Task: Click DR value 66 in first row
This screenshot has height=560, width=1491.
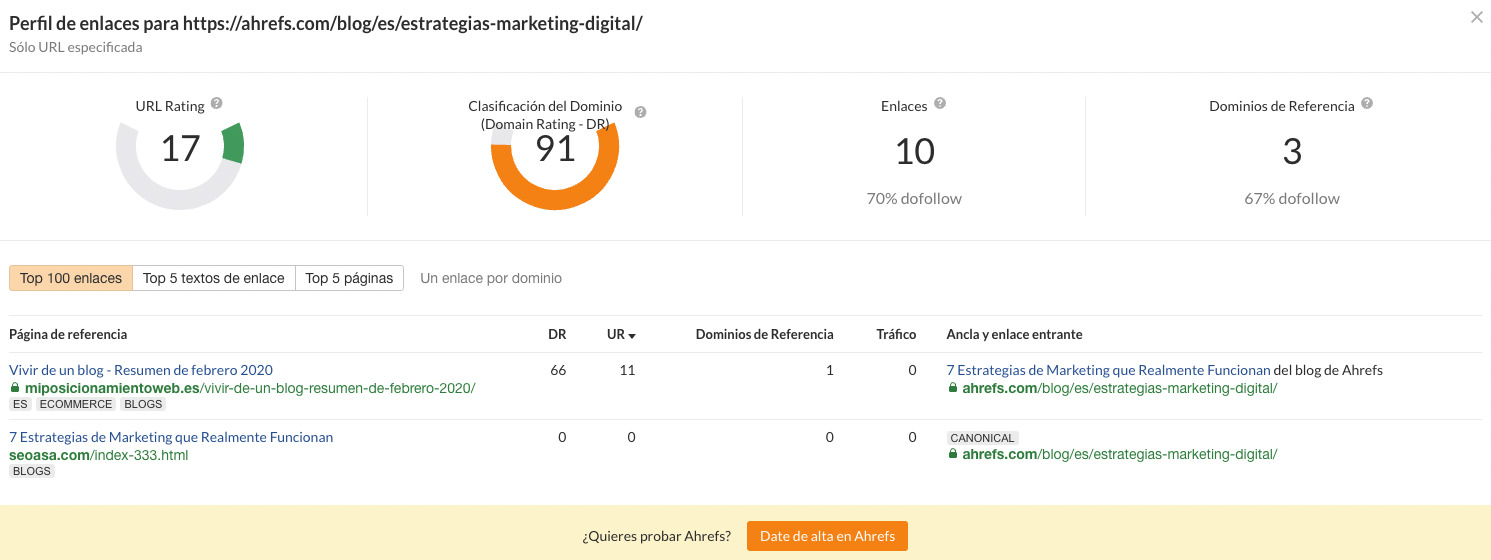Action: coord(558,370)
